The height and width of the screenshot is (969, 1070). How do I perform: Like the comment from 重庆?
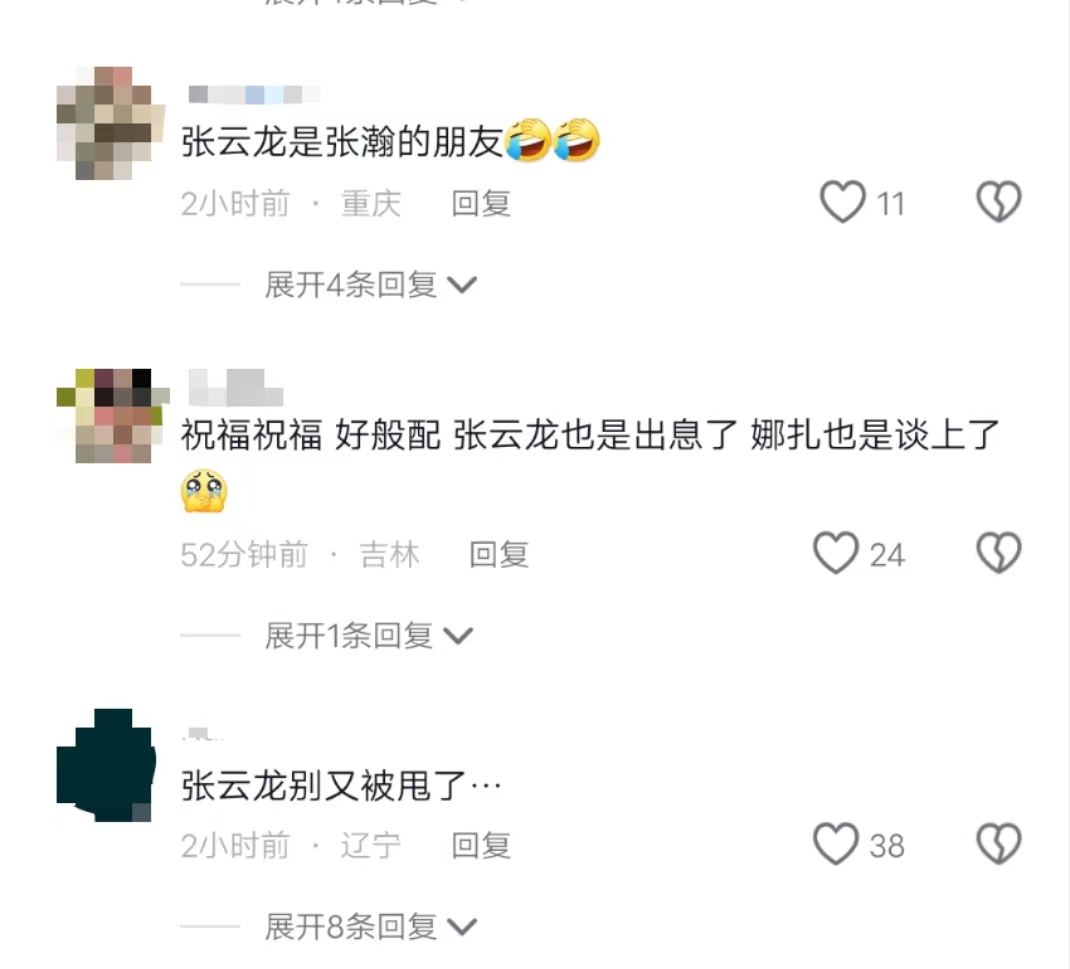coord(843,202)
